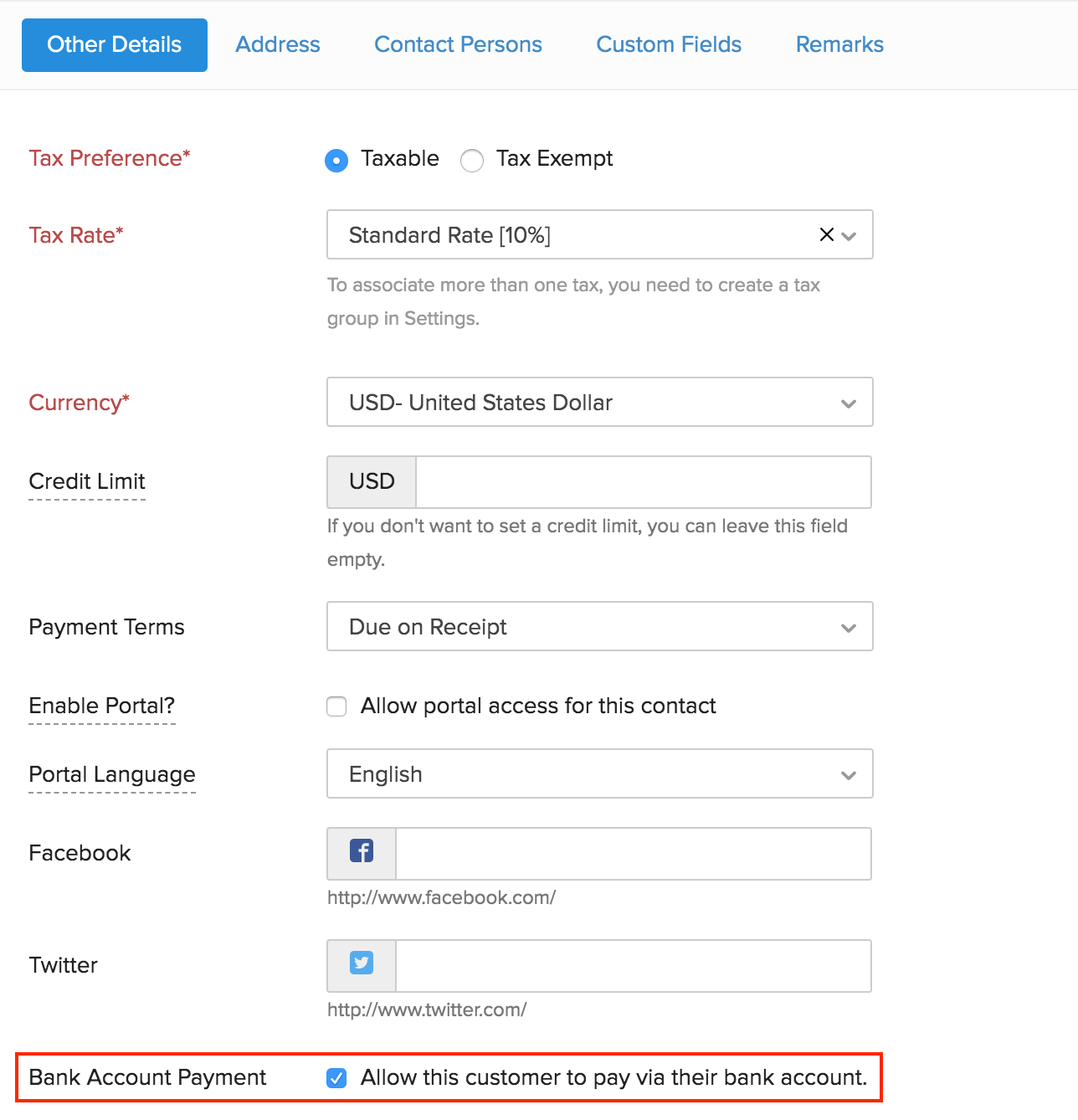The width and height of the screenshot is (1078, 1120).
Task: Select the Taxable radio option
Action: pyautogui.click(x=336, y=160)
